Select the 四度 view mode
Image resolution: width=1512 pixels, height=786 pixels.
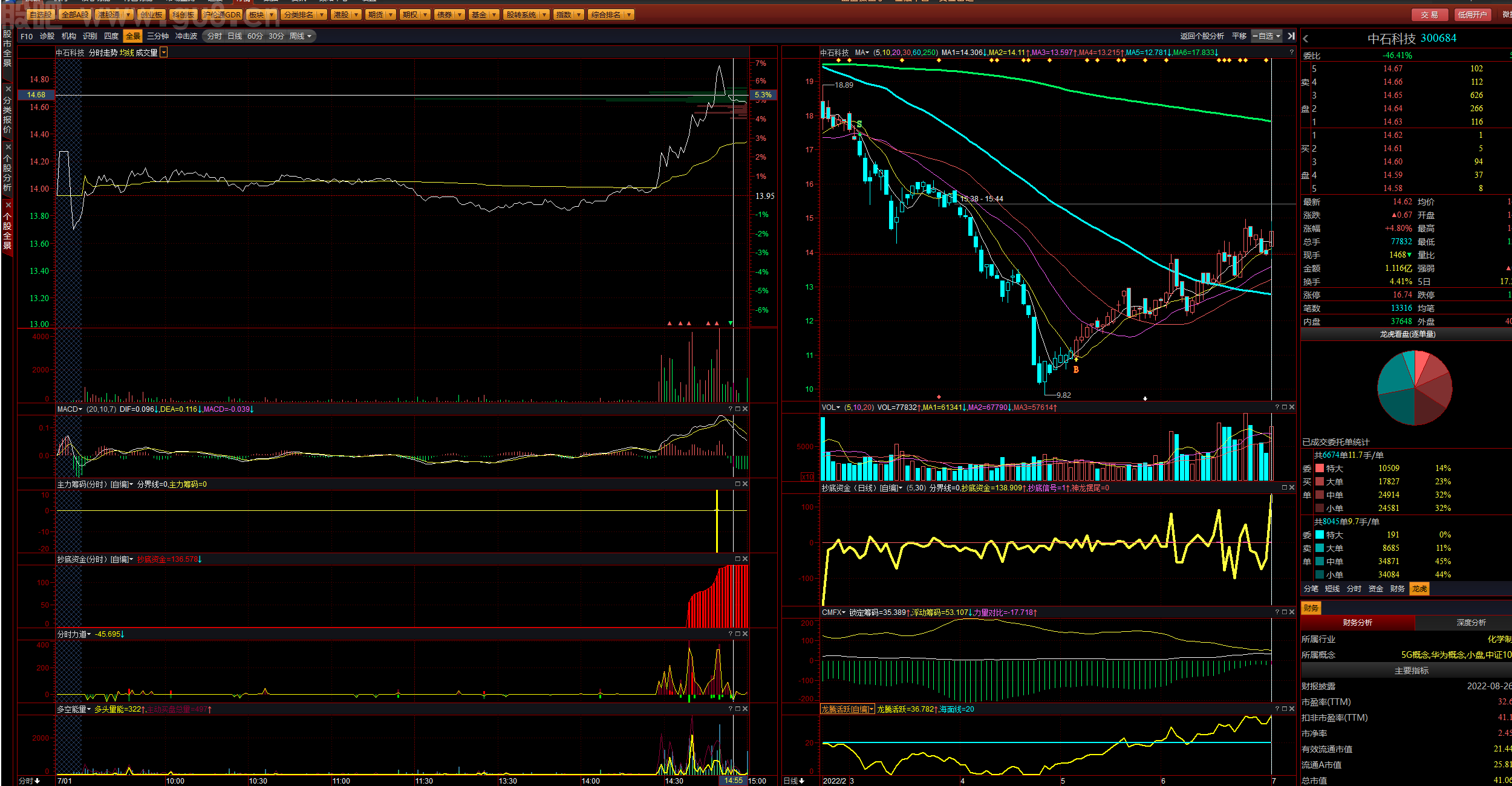pyautogui.click(x=111, y=37)
